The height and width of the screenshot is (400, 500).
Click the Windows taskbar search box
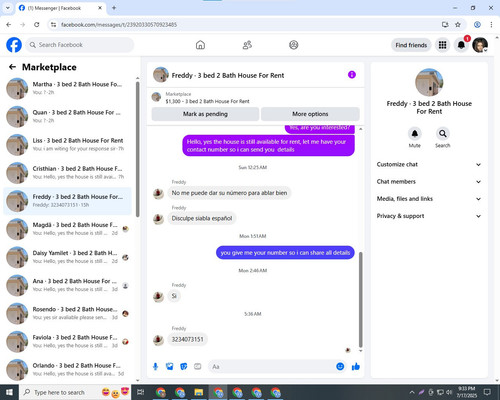(75, 392)
